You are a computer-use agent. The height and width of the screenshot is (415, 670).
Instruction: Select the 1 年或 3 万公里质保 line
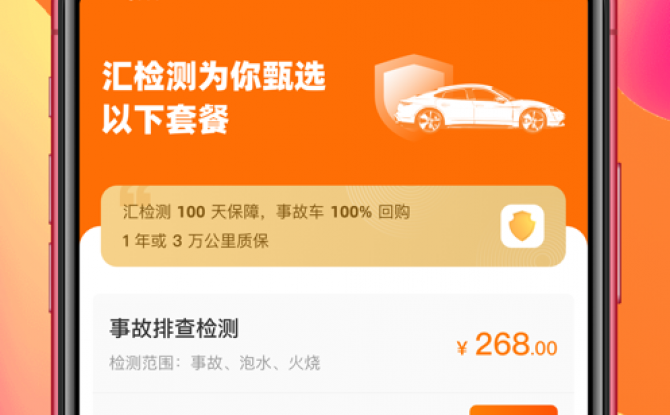195,241
